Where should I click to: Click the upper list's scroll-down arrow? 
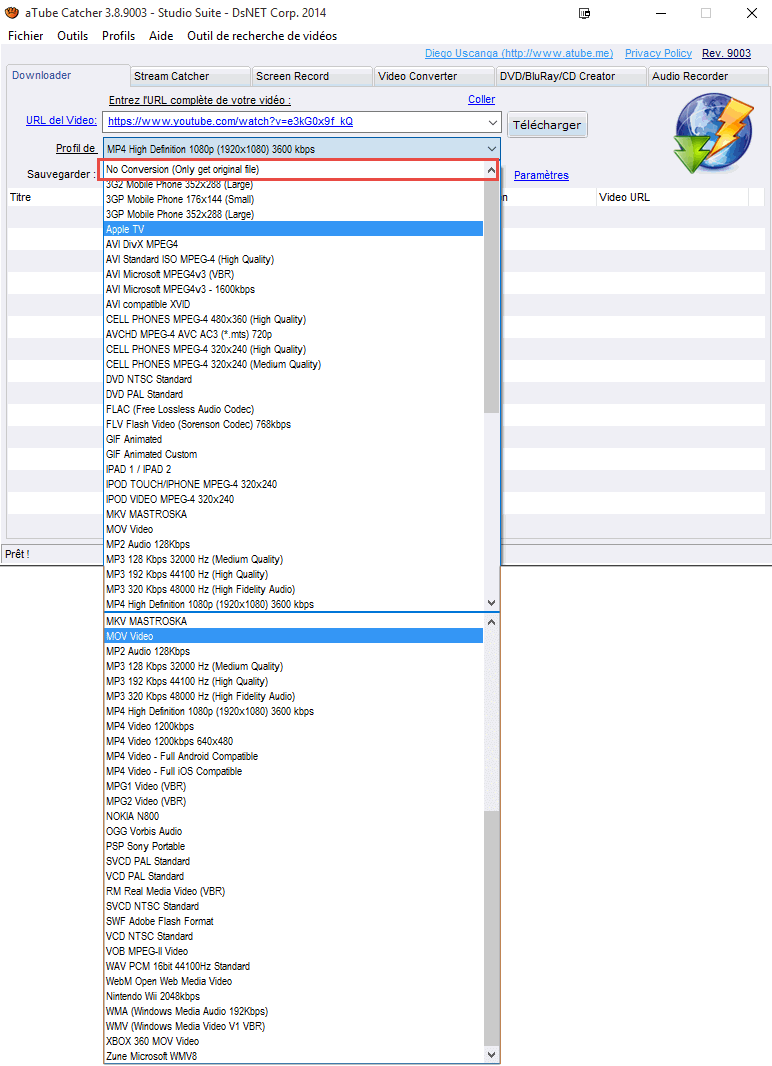491,603
